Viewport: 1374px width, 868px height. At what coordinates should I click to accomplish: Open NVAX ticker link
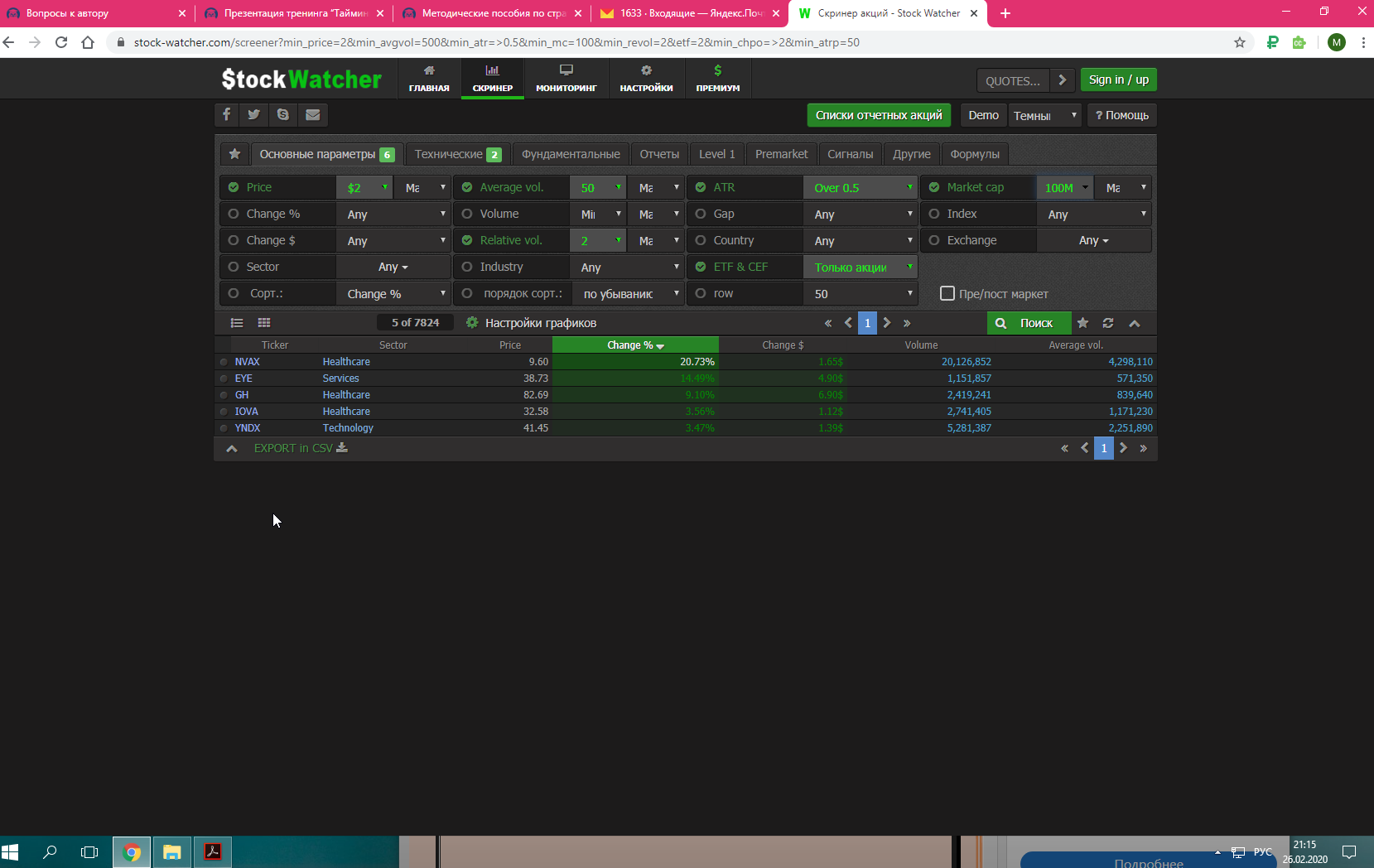247,362
